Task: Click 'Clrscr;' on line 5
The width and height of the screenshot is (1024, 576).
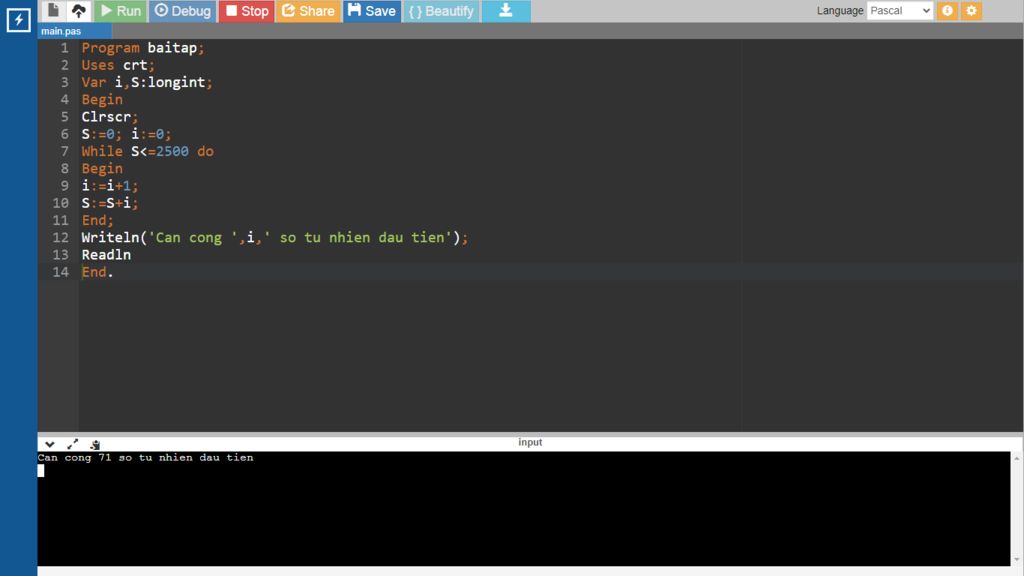Action: click(x=110, y=117)
